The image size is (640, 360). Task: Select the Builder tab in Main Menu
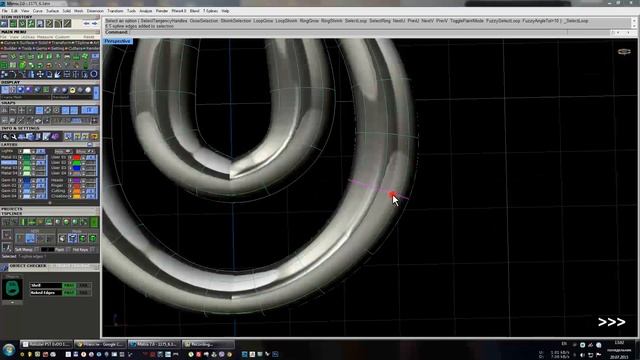10,49
